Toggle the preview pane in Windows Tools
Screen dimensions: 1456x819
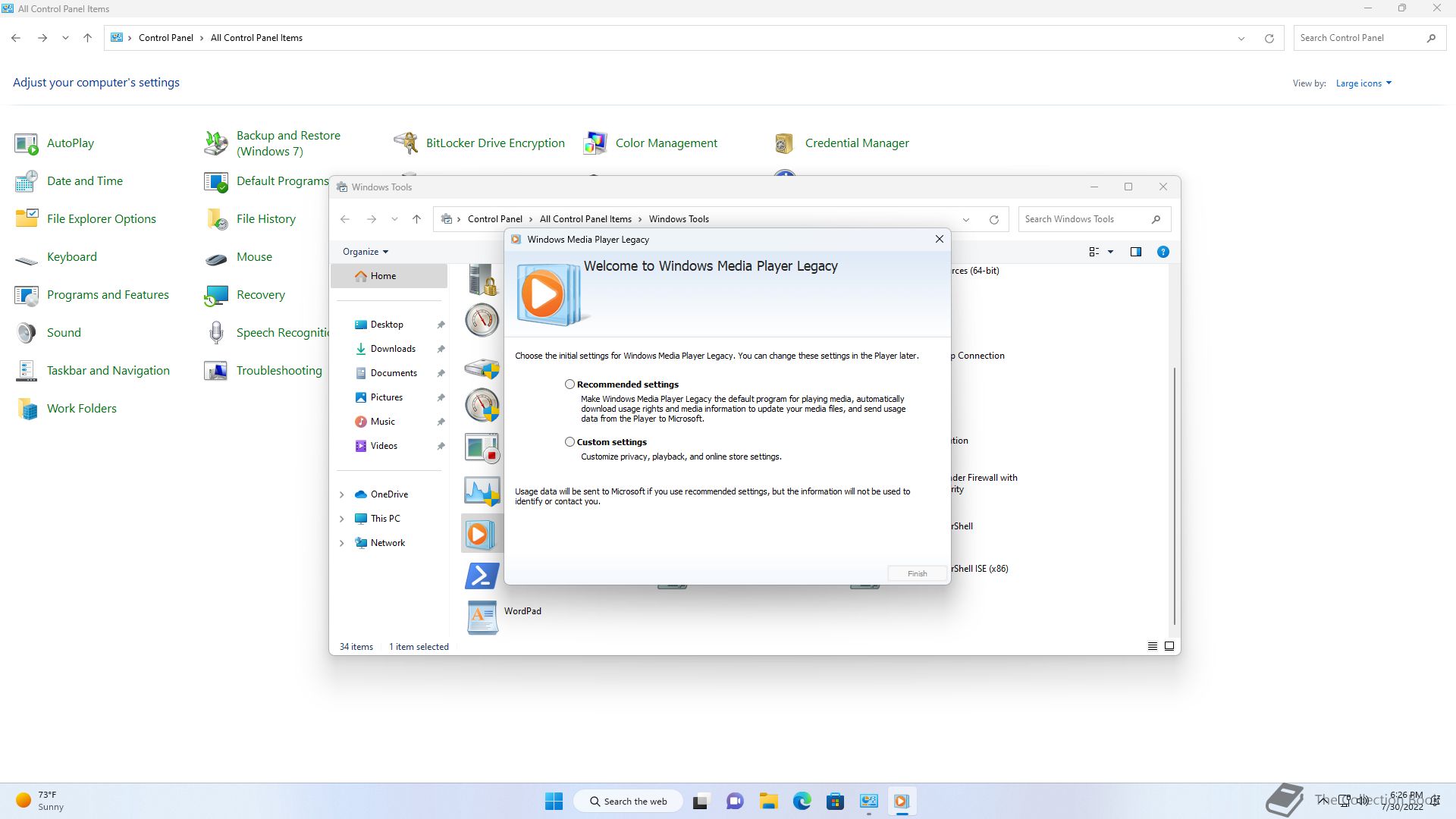click(x=1135, y=252)
